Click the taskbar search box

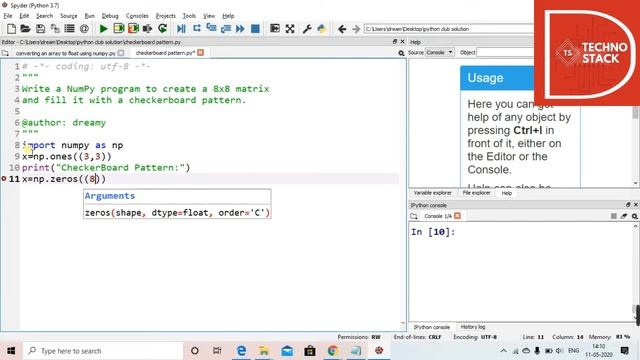pos(103,351)
